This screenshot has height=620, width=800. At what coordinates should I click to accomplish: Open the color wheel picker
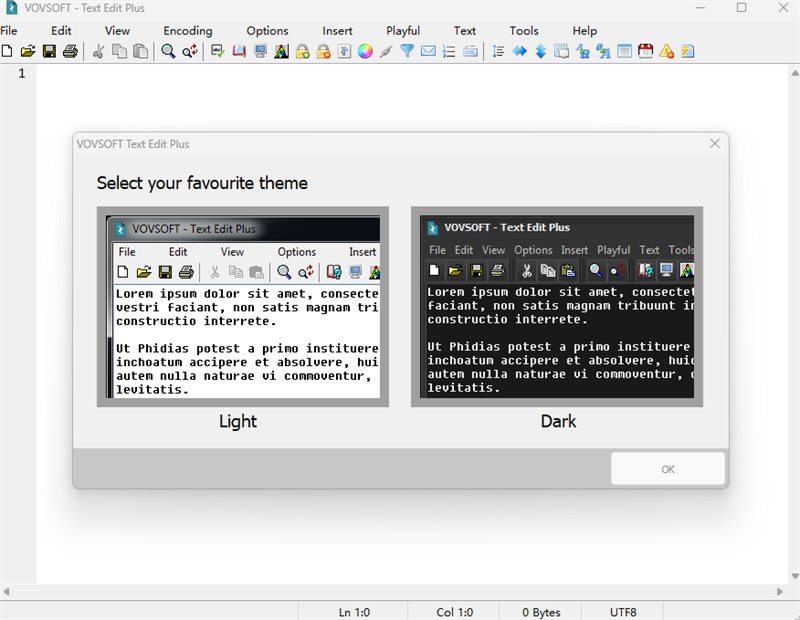[x=365, y=51]
